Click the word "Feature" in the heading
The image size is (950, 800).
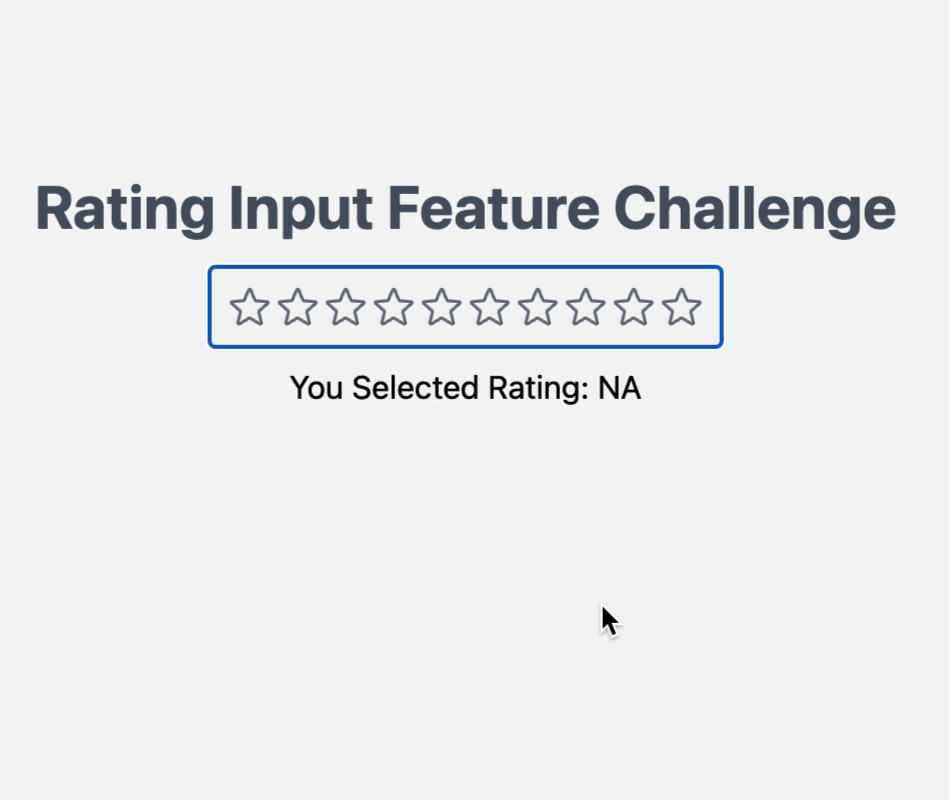click(x=493, y=210)
